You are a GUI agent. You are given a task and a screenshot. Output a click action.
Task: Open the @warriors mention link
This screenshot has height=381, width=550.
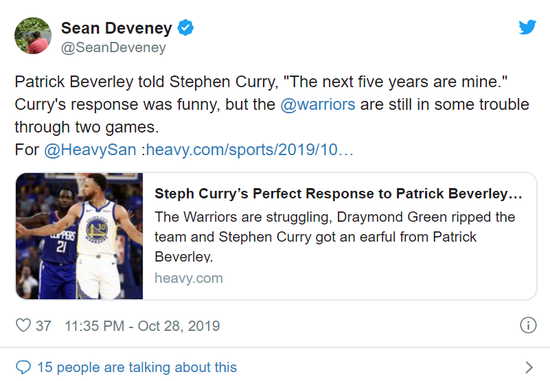coord(318,105)
